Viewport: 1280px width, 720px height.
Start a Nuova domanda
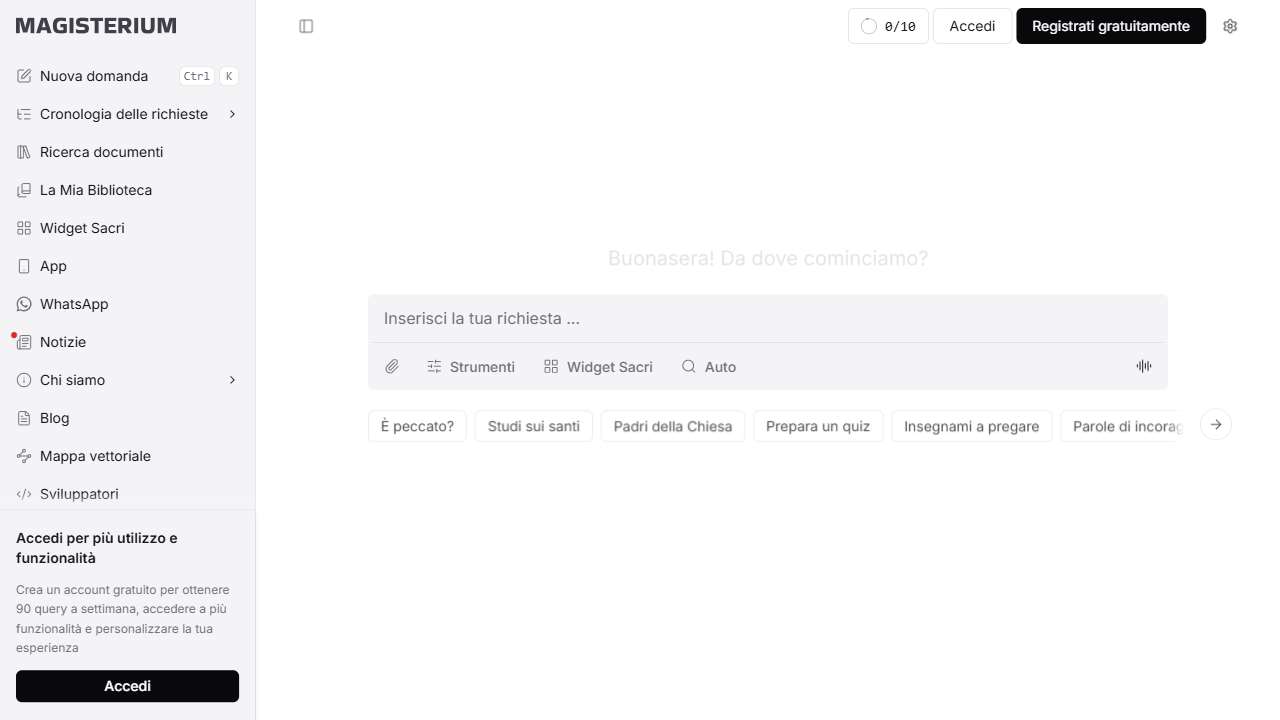click(x=94, y=76)
